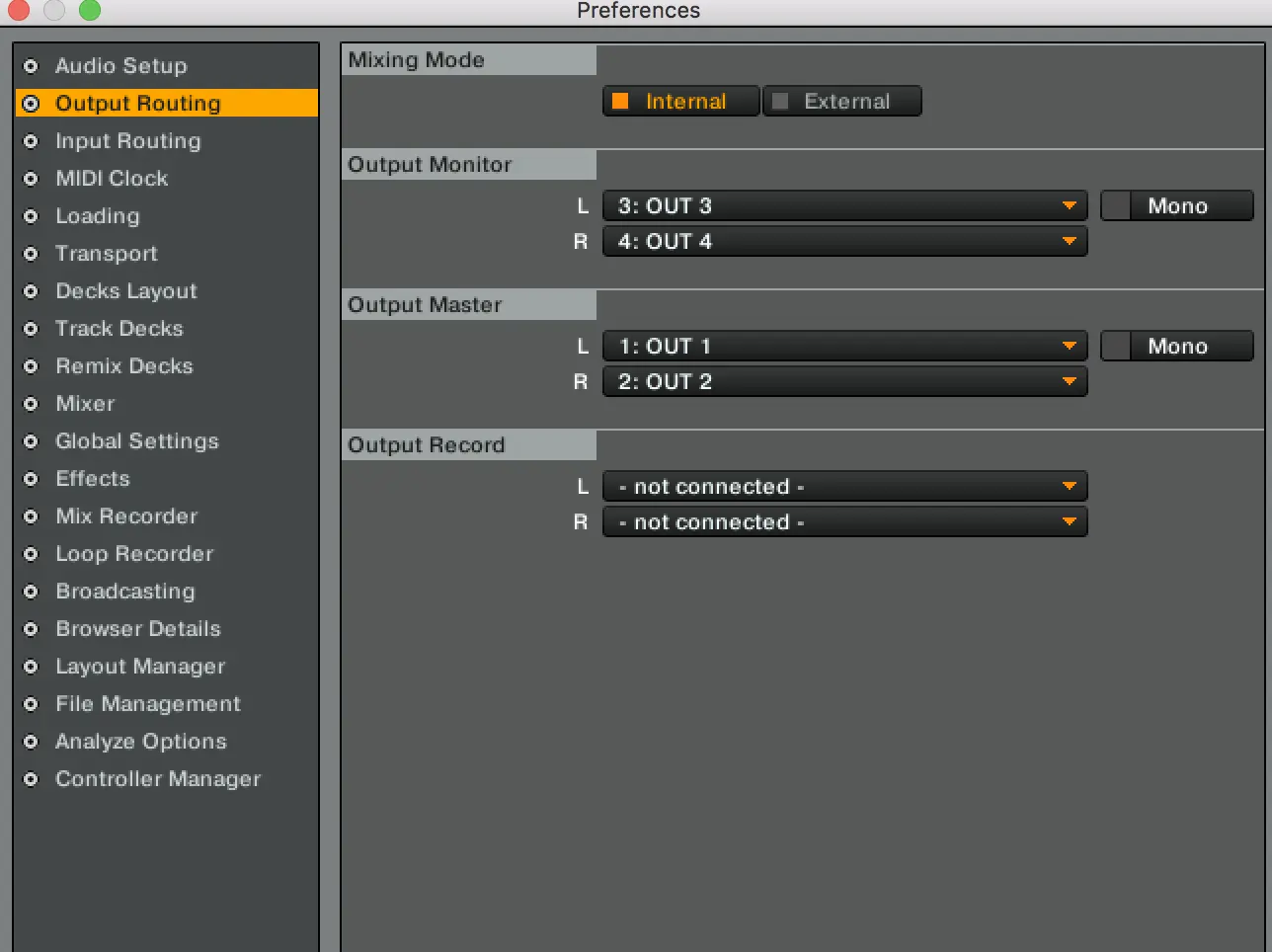Select Decks Layout in the sidebar
The height and width of the screenshot is (952, 1272).
[x=125, y=291]
